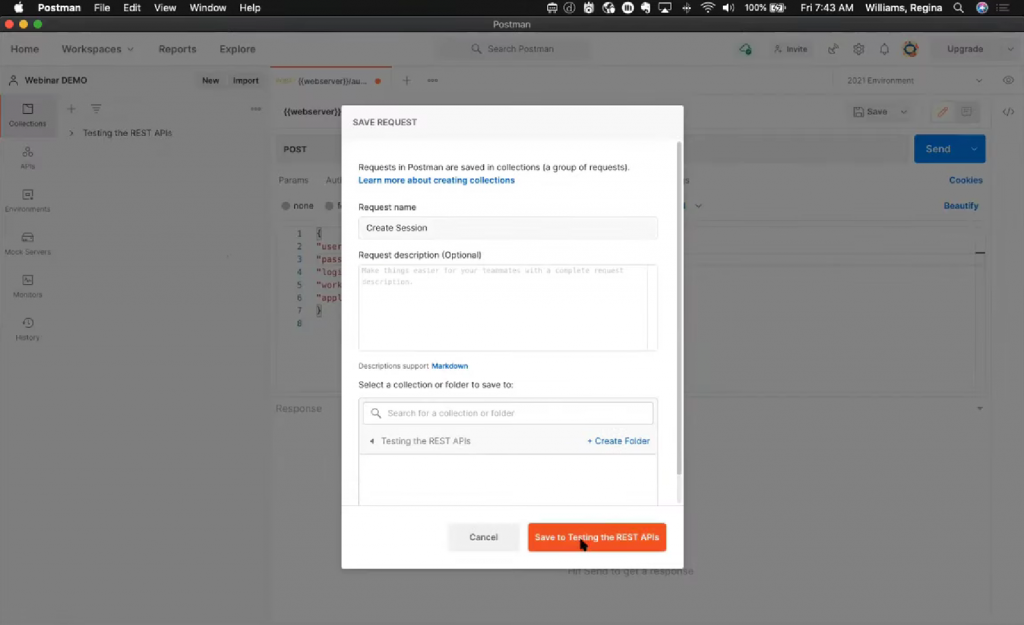Open the History sidebar panel
1024x625 pixels.
point(27,329)
